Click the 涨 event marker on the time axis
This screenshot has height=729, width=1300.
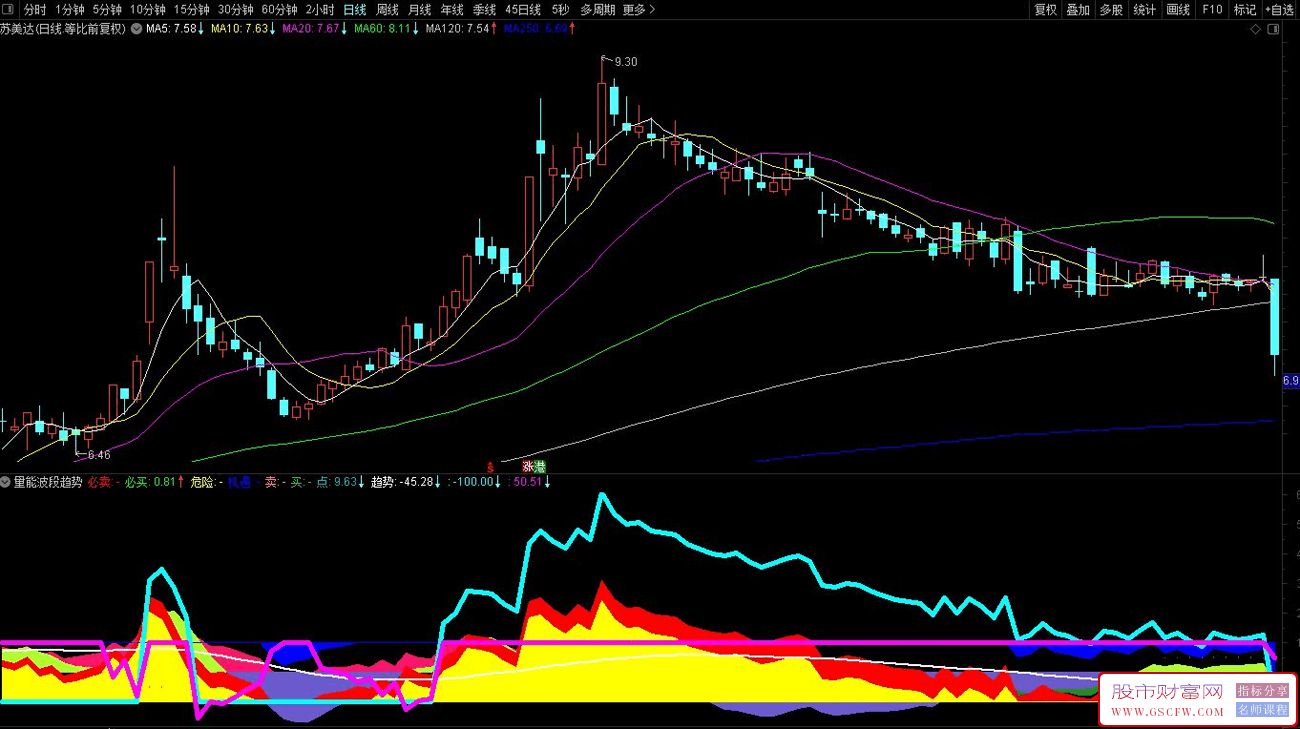click(527, 467)
